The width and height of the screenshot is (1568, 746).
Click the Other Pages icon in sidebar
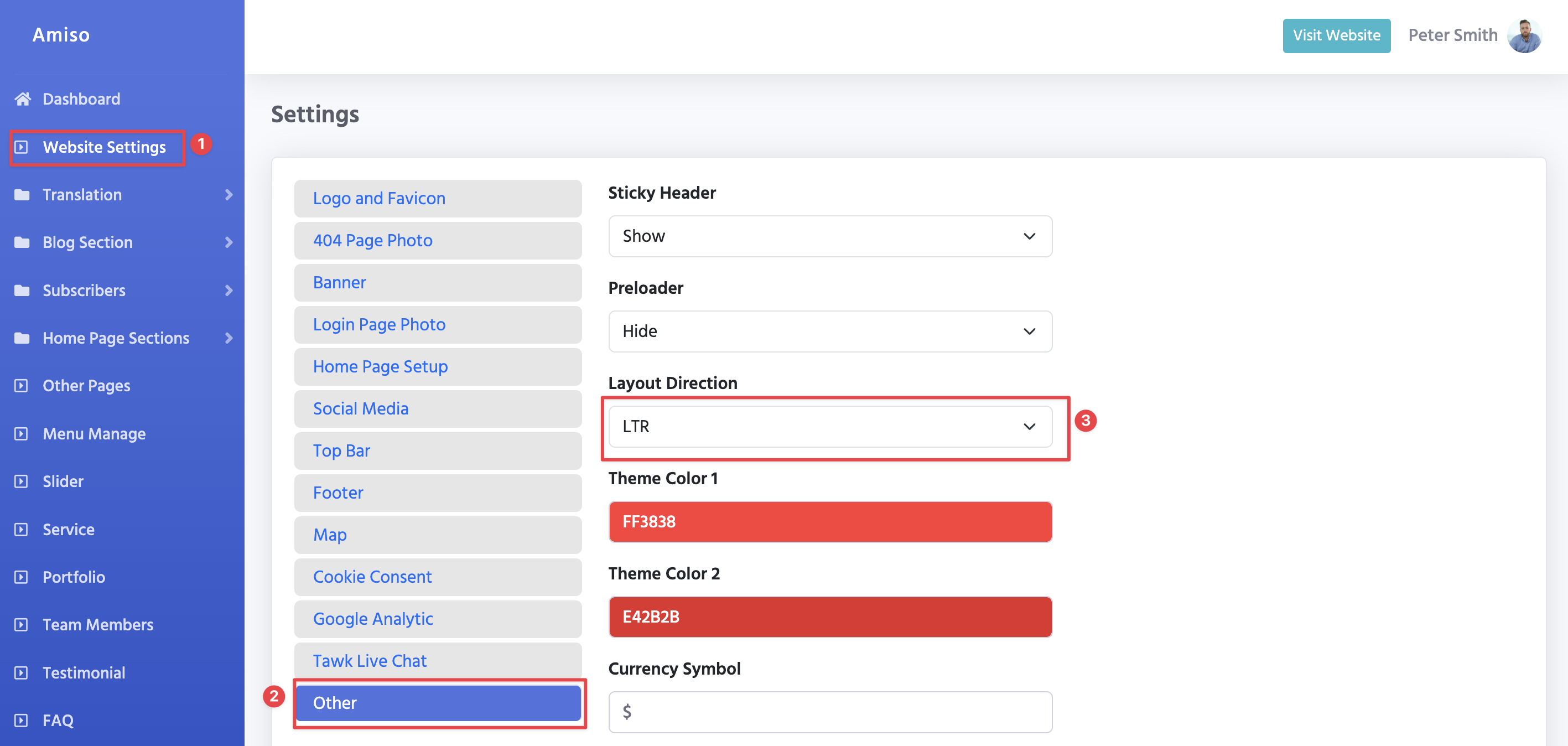pos(22,386)
